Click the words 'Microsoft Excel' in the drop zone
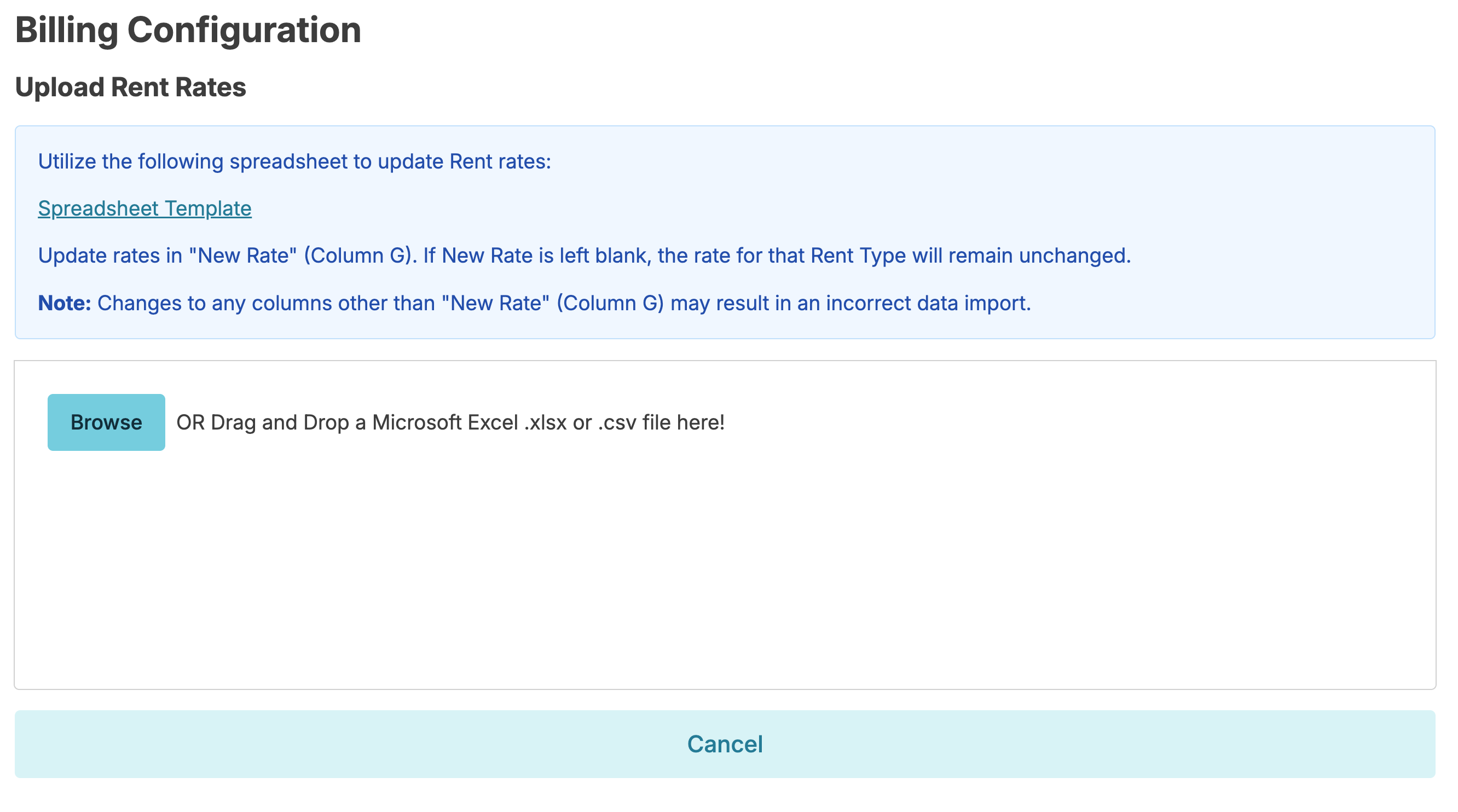Viewport: 1458px width, 812px height. point(444,422)
